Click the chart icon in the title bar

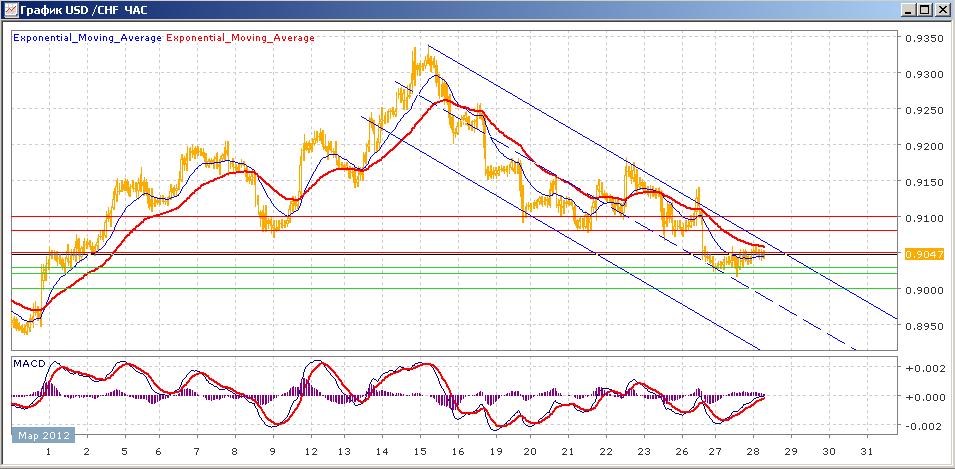[9, 9]
